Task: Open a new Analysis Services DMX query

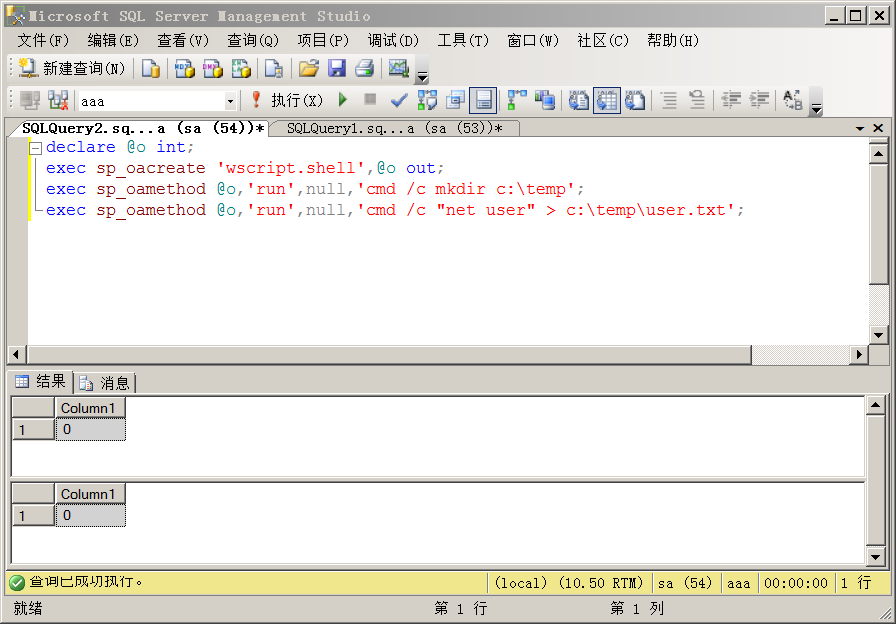Action: [x=213, y=69]
